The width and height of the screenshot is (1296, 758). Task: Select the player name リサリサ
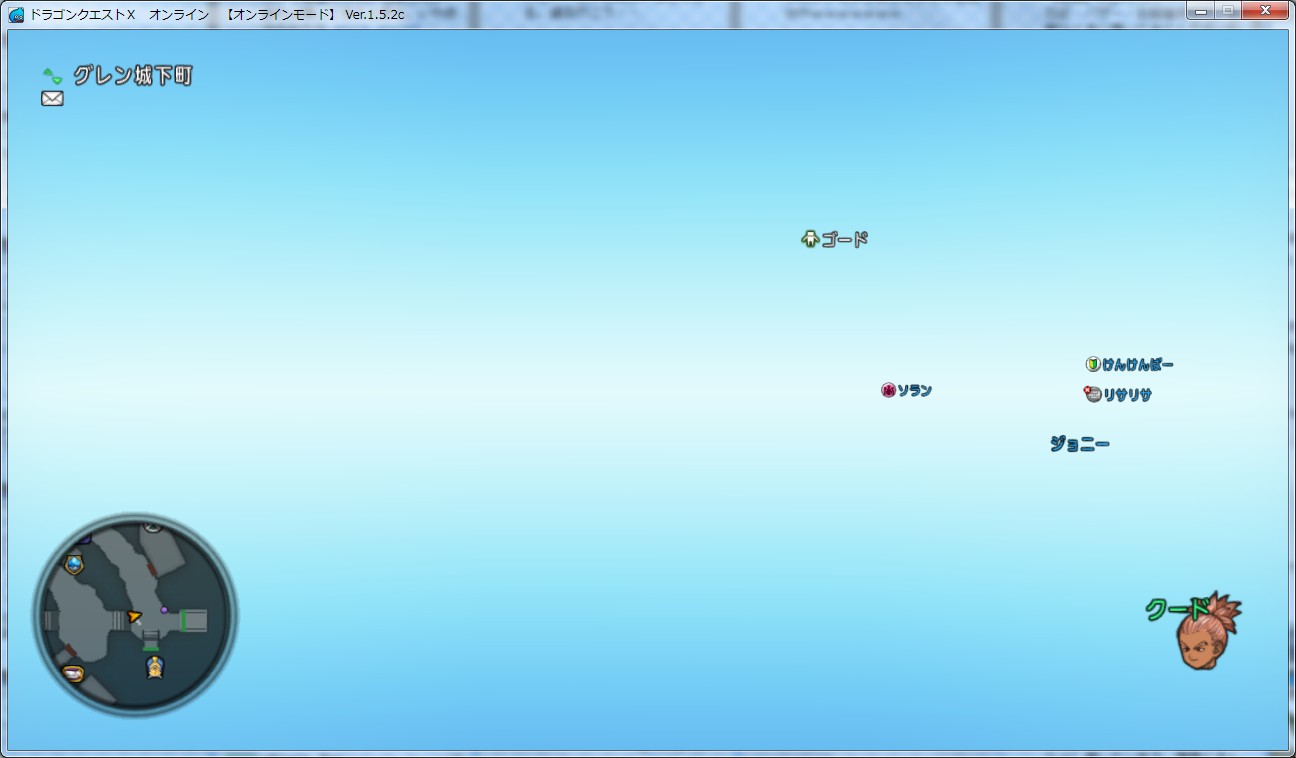click(1127, 395)
